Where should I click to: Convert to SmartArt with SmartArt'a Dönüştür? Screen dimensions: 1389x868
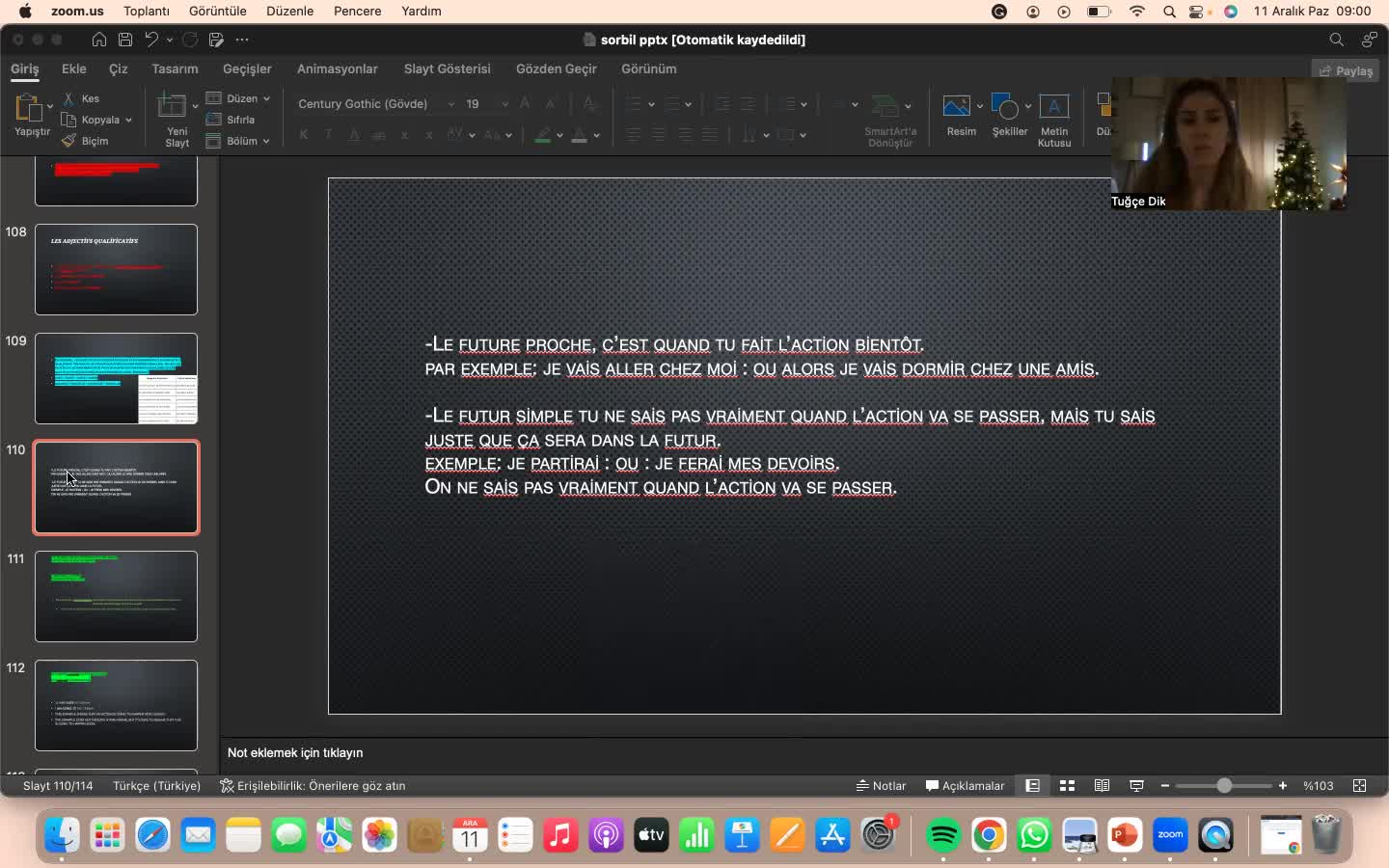[x=890, y=121]
